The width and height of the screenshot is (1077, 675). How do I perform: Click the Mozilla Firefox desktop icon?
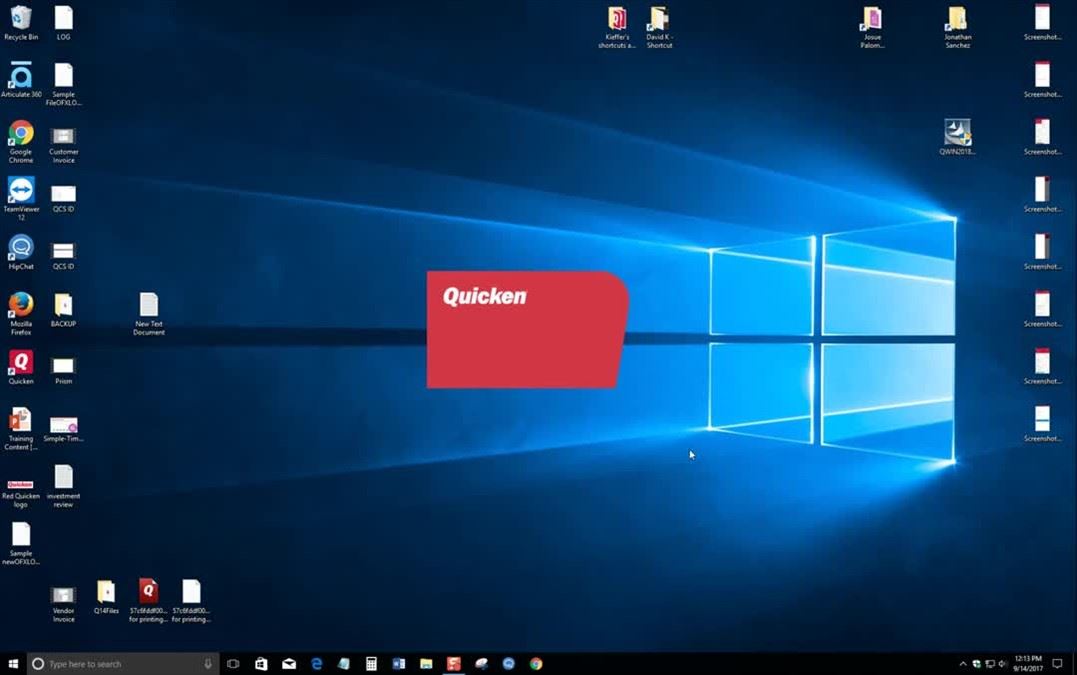pos(21,305)
